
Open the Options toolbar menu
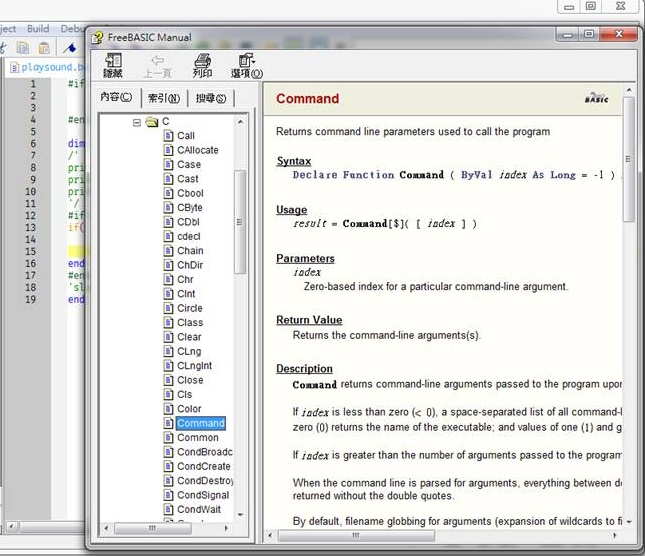(x=247, y=65)
